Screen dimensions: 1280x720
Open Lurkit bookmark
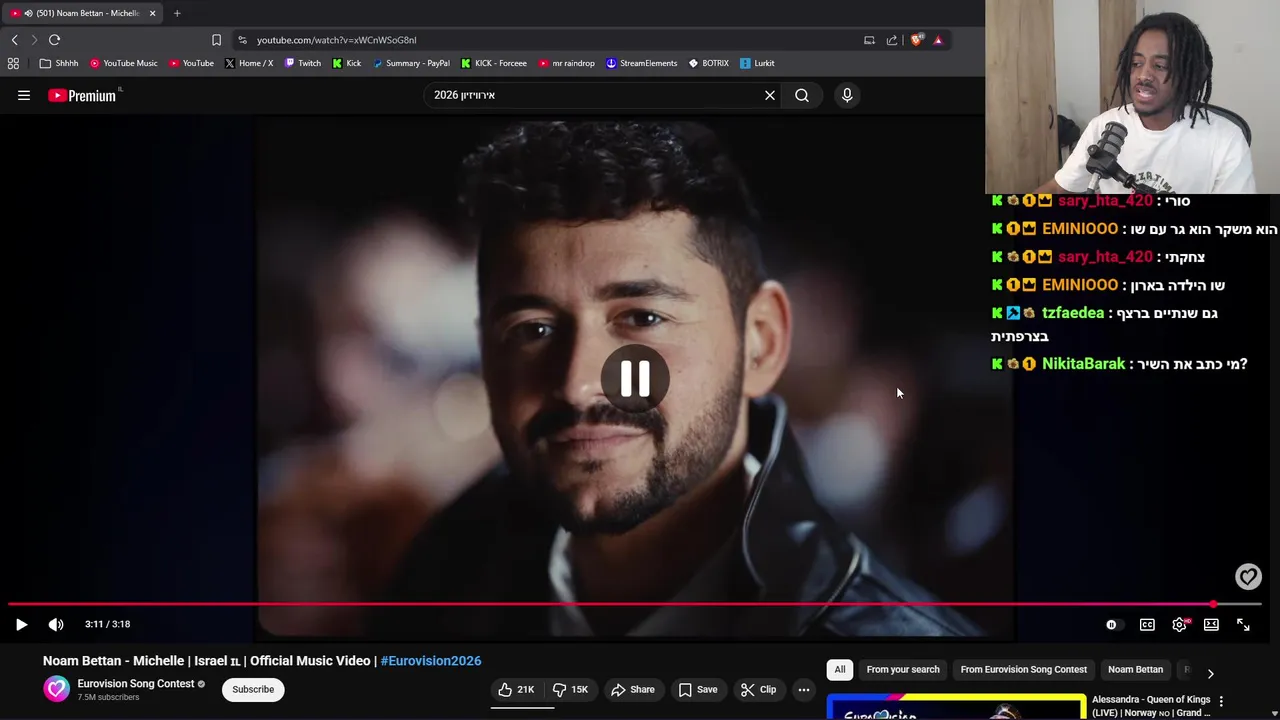point(757,63)
